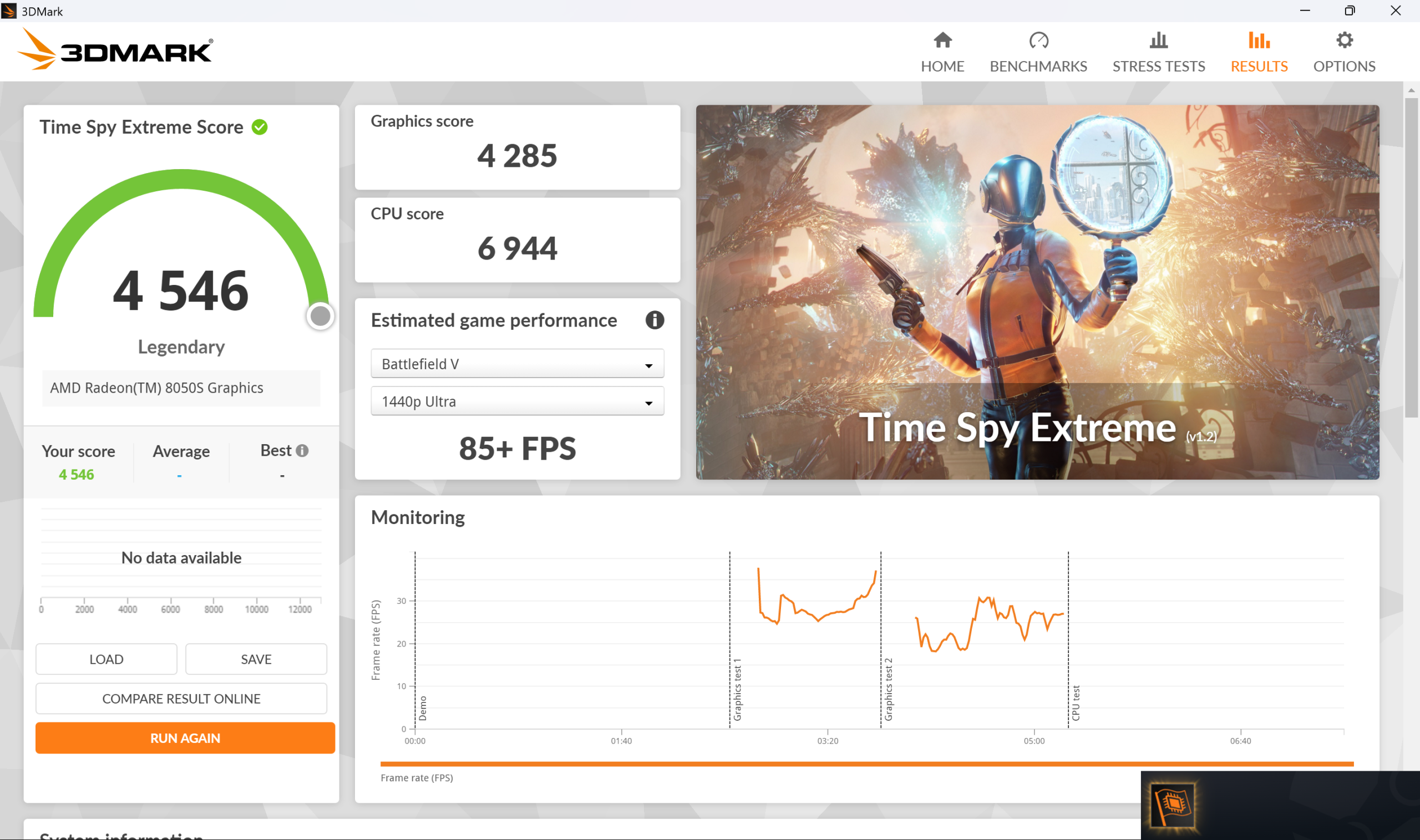Click the LOAD button

106,659
